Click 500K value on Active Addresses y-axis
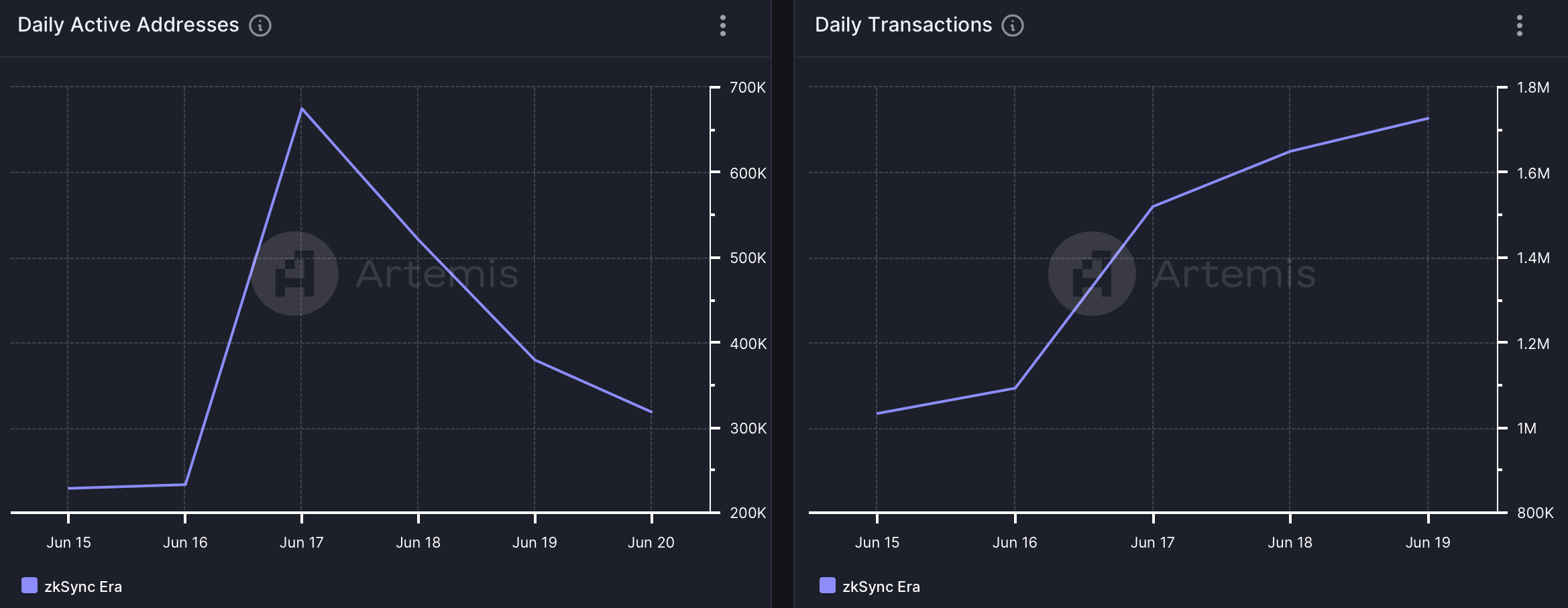This screenshot has height=608, width=1568. pos(748,258)
